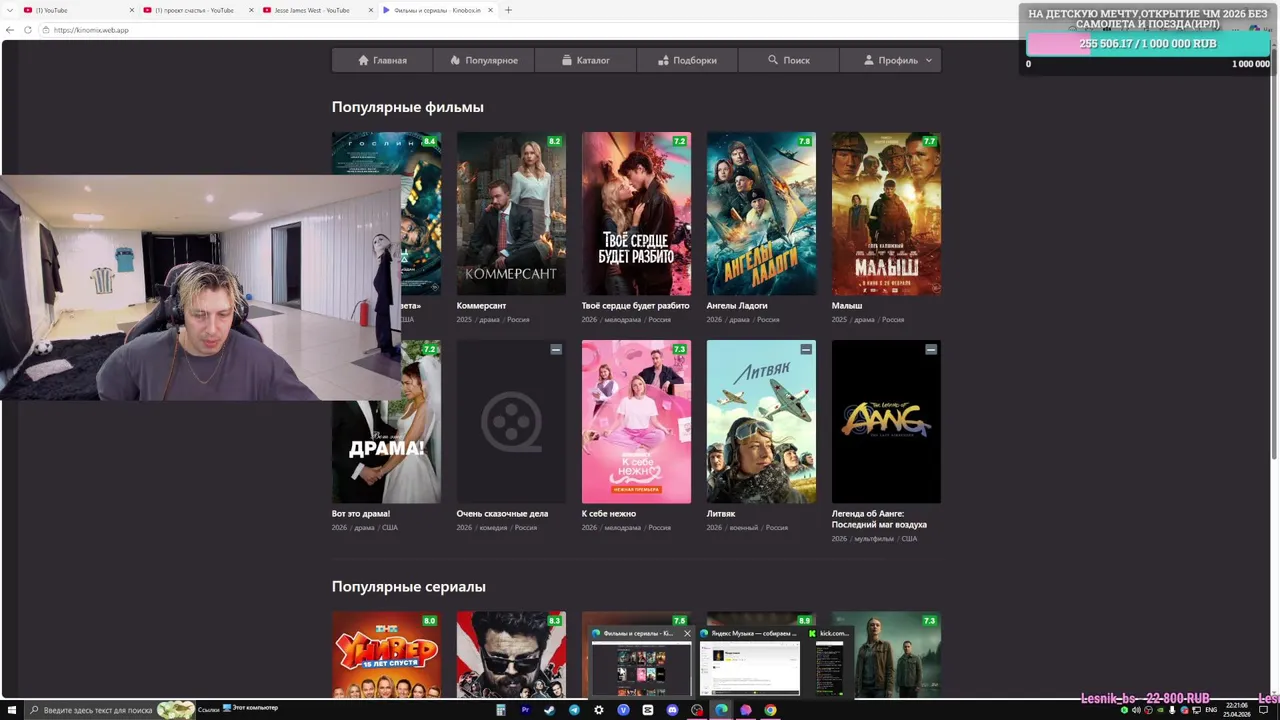Open the Коммерсант movie poster
The width and height of the screenshot is (1280, 720).
tap(511, 214)
